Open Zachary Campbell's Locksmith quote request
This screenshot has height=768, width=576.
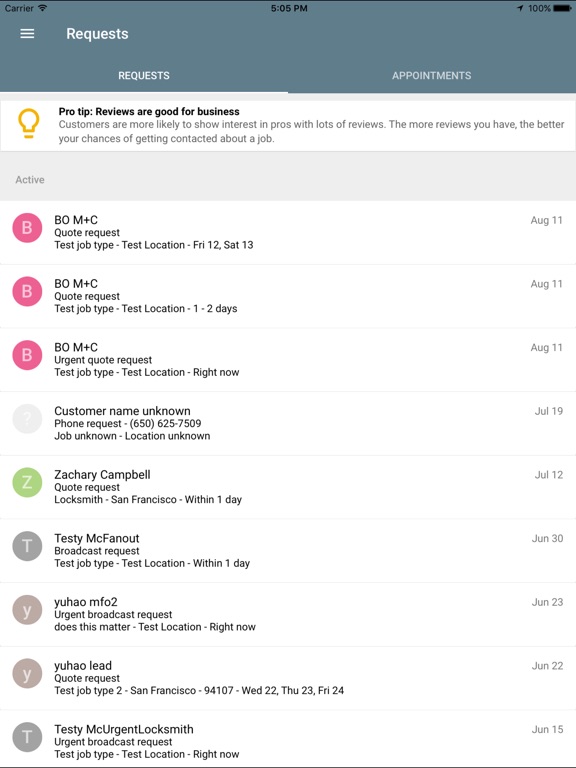coord(288,487)
